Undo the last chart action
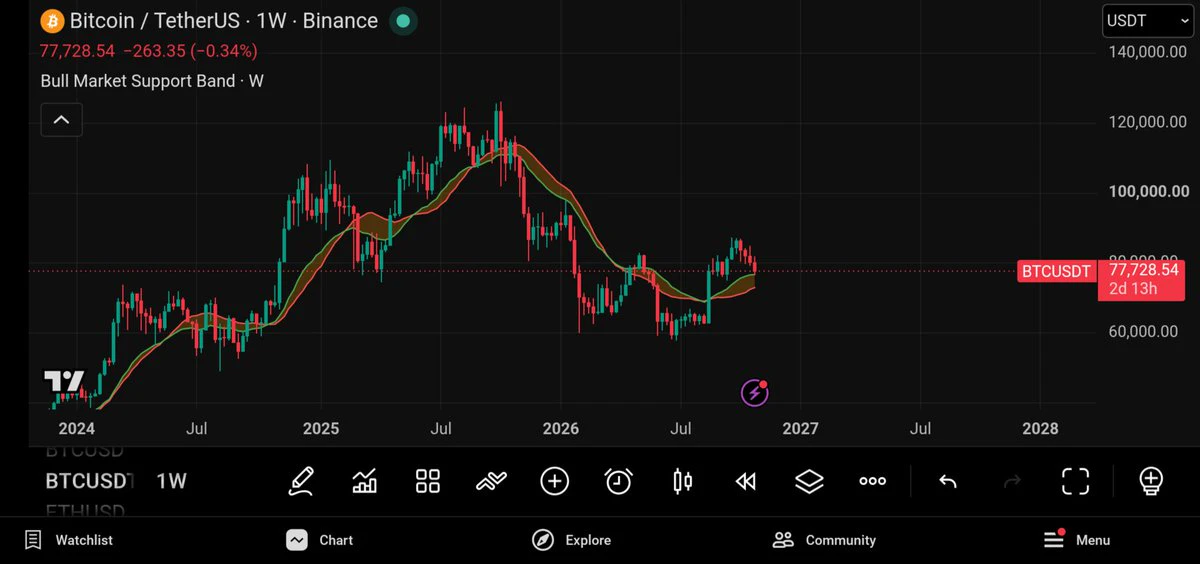The image size is (1200, 564). 948,482
